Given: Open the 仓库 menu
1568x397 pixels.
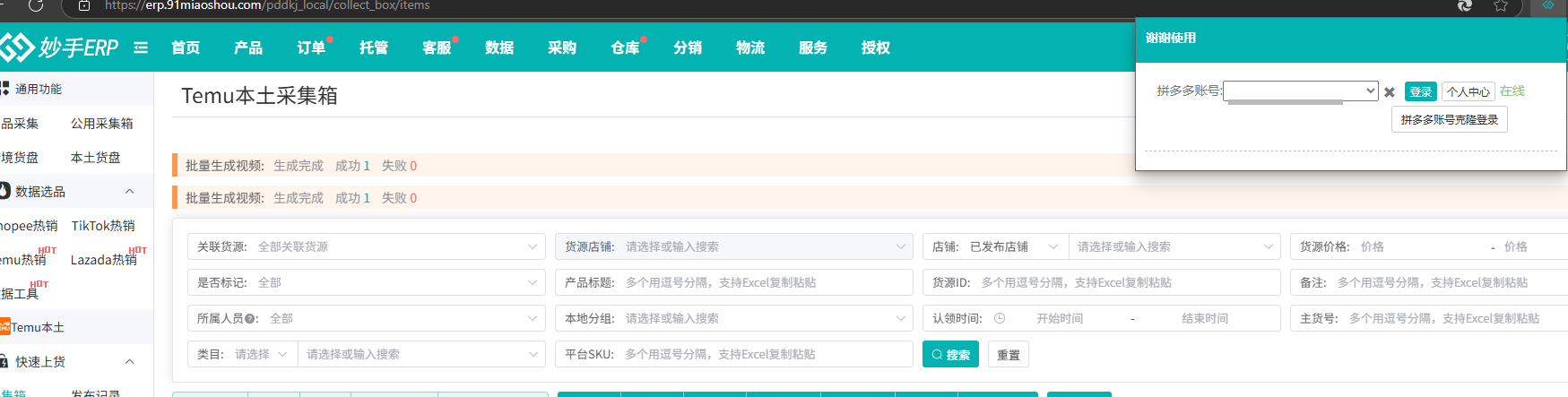Looking at the screenshot, I should pos(625,47).
